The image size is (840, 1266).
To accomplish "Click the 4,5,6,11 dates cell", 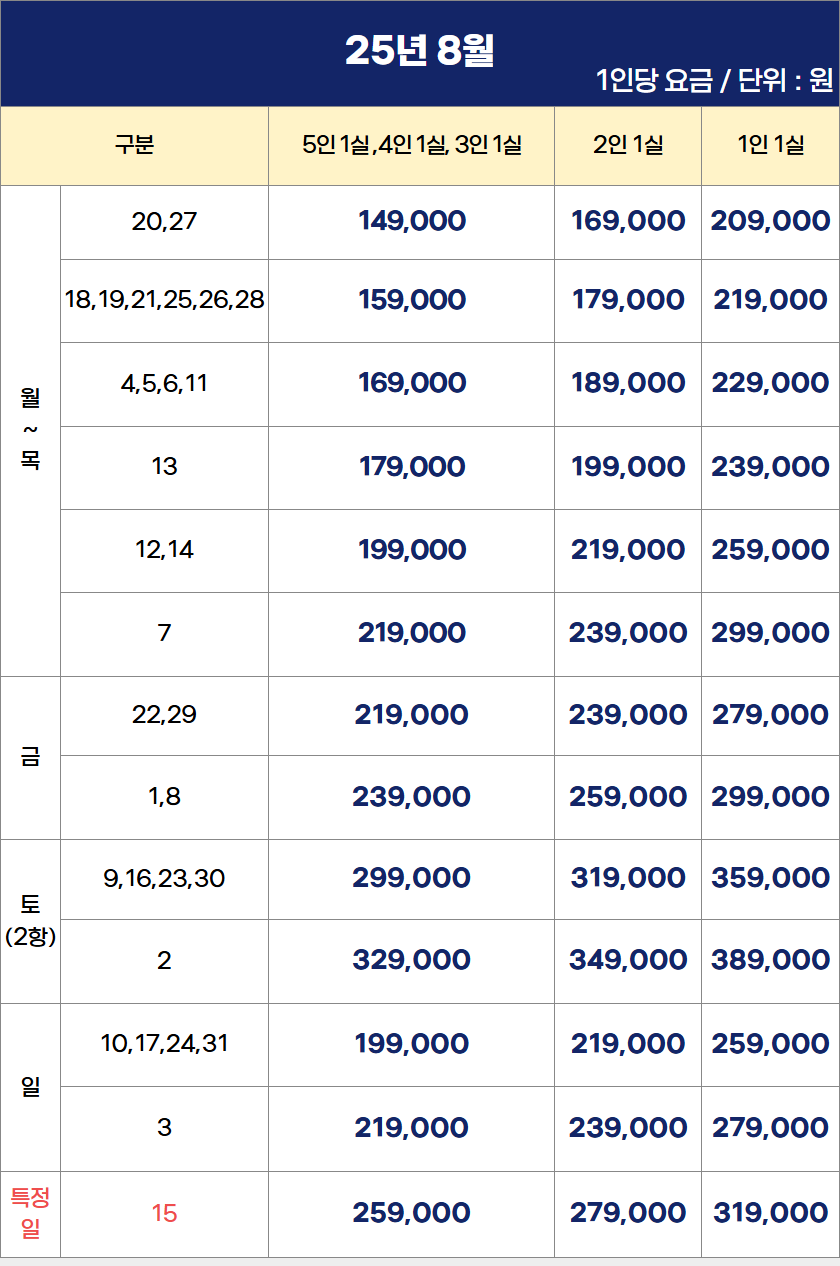I will click(164, 383).
